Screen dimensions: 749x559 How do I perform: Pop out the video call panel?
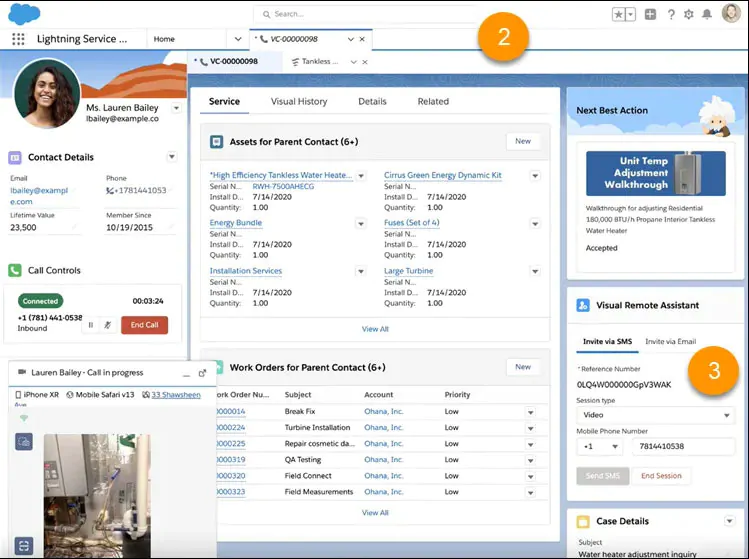point(202,373)
